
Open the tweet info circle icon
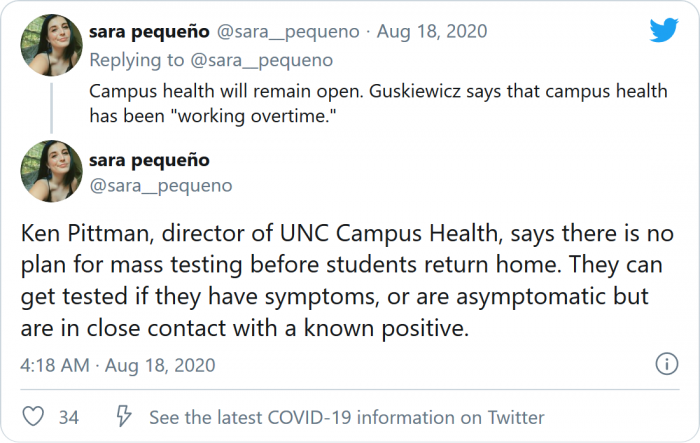click(x=665, y=365)
